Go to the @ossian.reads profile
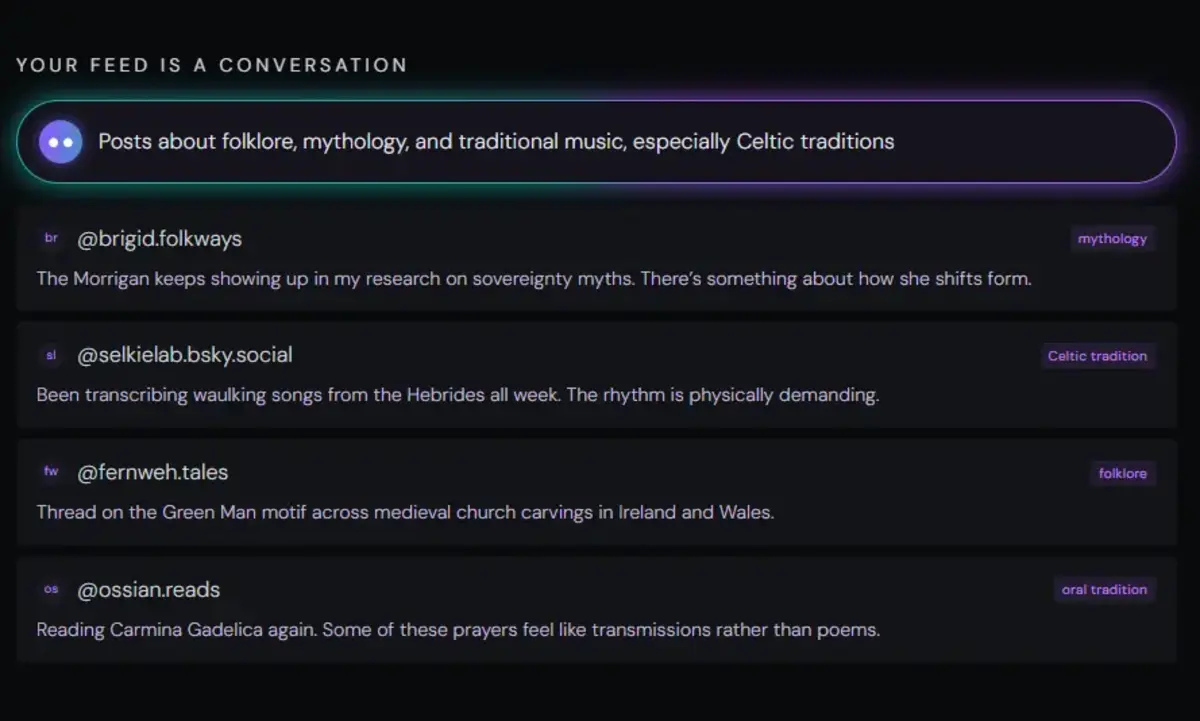 (148, 590)
